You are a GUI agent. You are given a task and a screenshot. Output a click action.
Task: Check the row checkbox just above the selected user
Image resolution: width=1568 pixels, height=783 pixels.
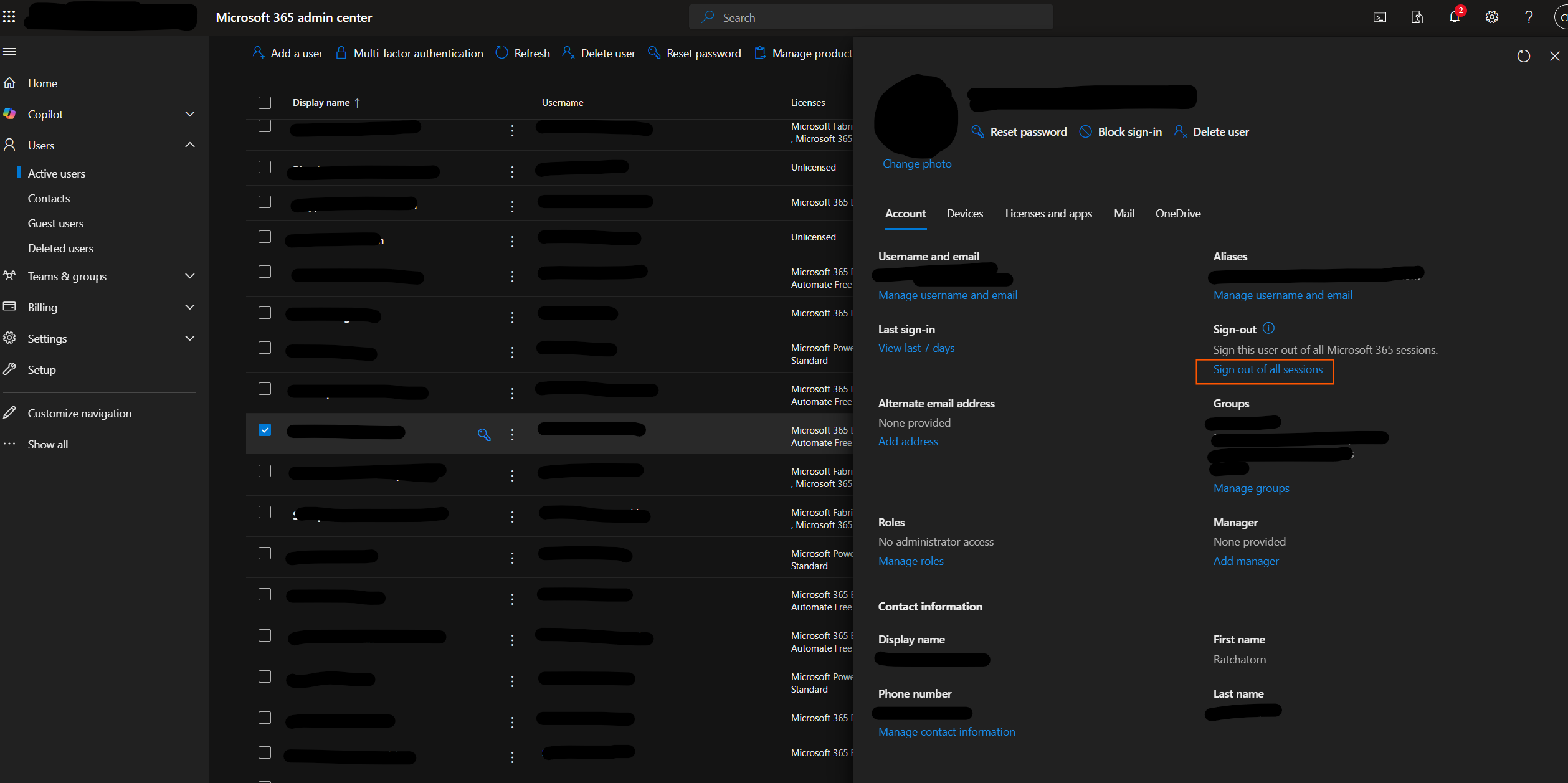[265, 389]
